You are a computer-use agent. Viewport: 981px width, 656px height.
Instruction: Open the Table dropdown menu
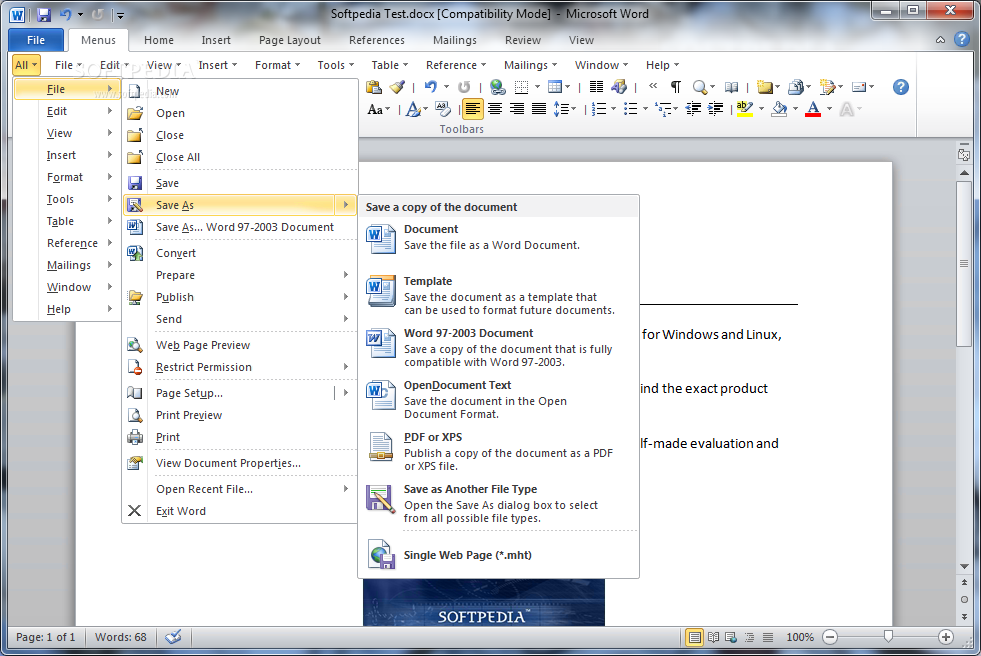[389, 65]
